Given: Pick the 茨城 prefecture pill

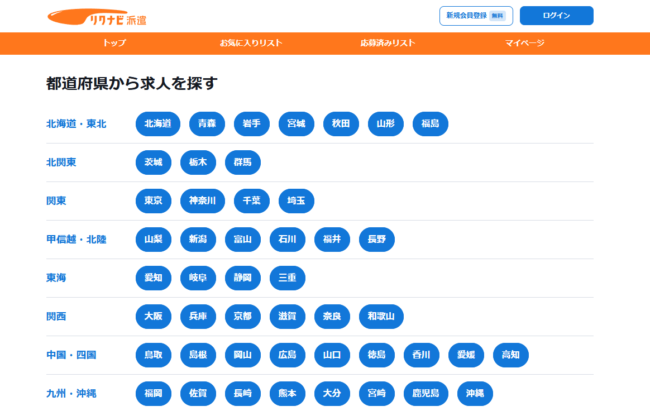Looking at the screenshot, I should coord(153,162).
